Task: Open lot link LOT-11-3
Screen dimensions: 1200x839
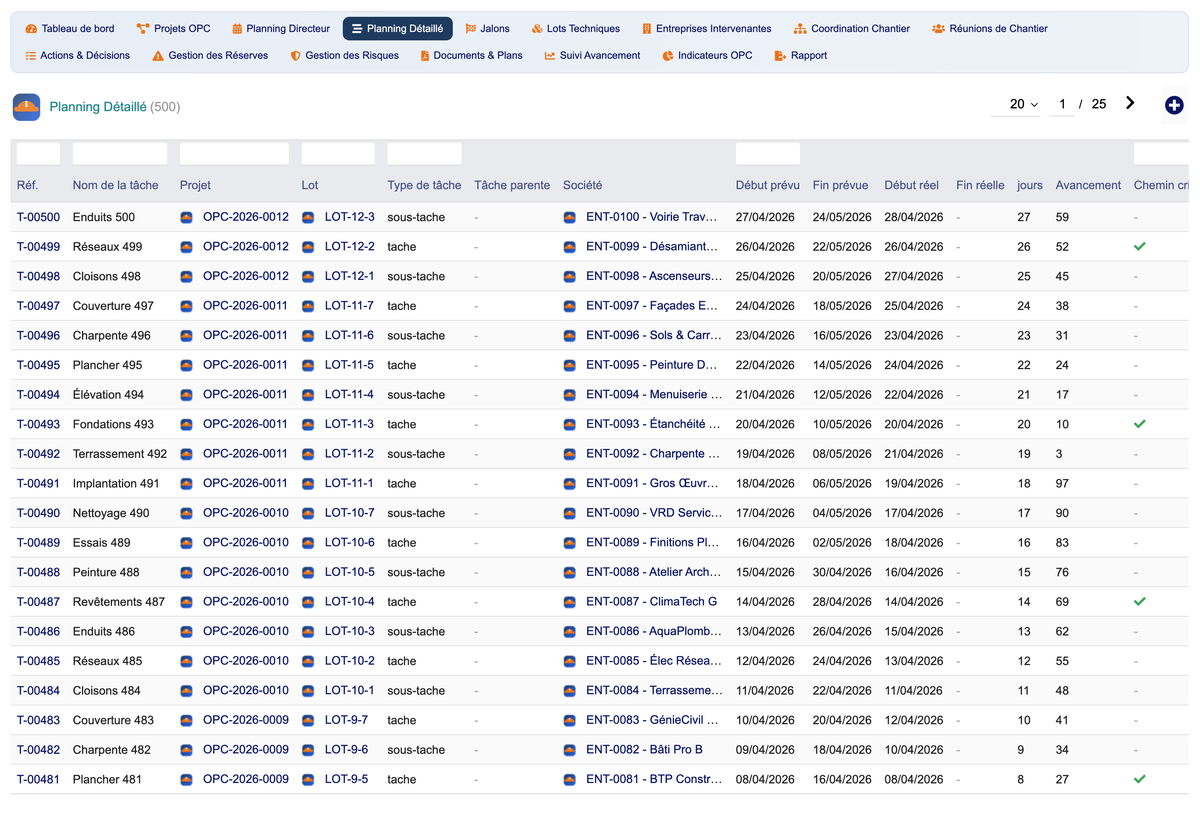Action: [x=349, y=424]
